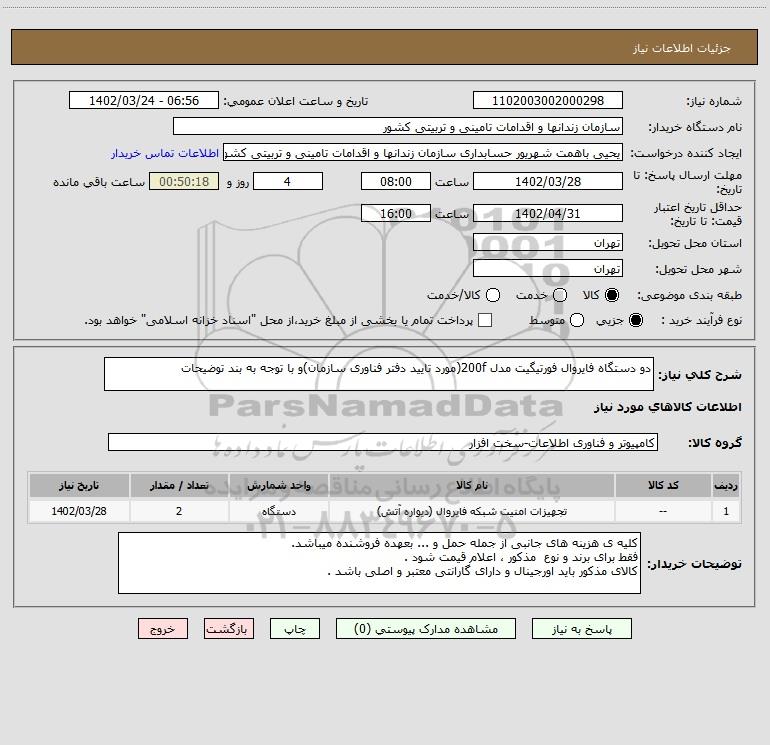Check the اسناد خزانه اسلامی payment checkbox
770x745 pixels.
coord(485,320)
